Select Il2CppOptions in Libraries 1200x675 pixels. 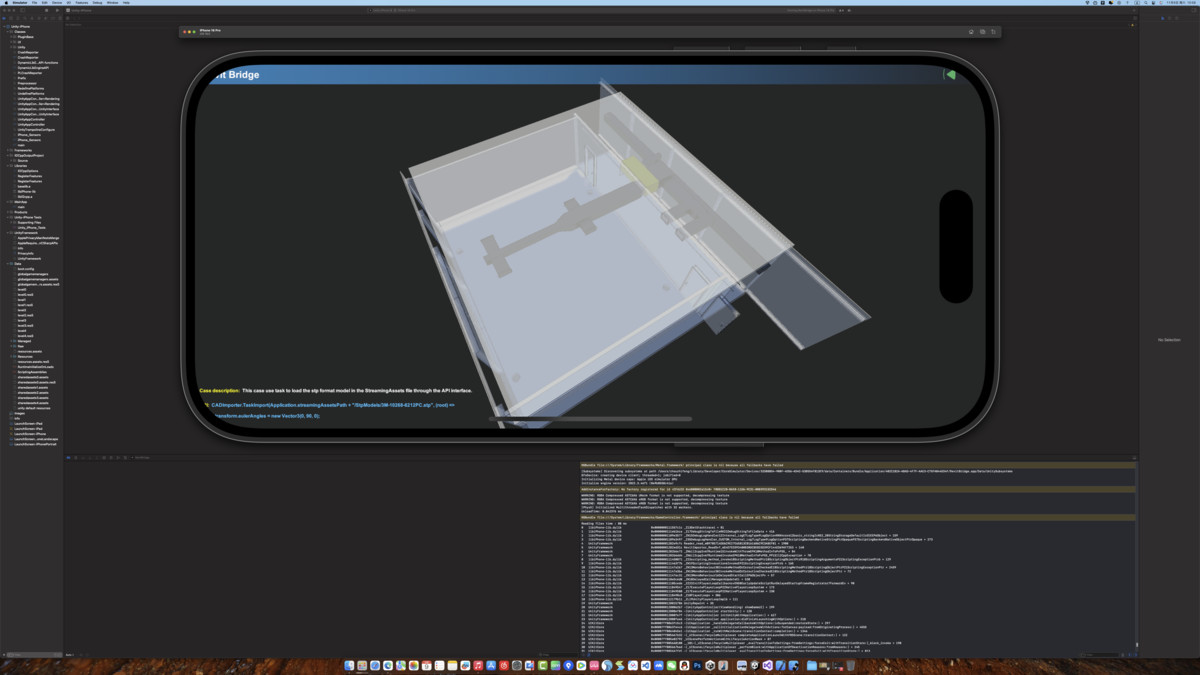pos(27,171)
